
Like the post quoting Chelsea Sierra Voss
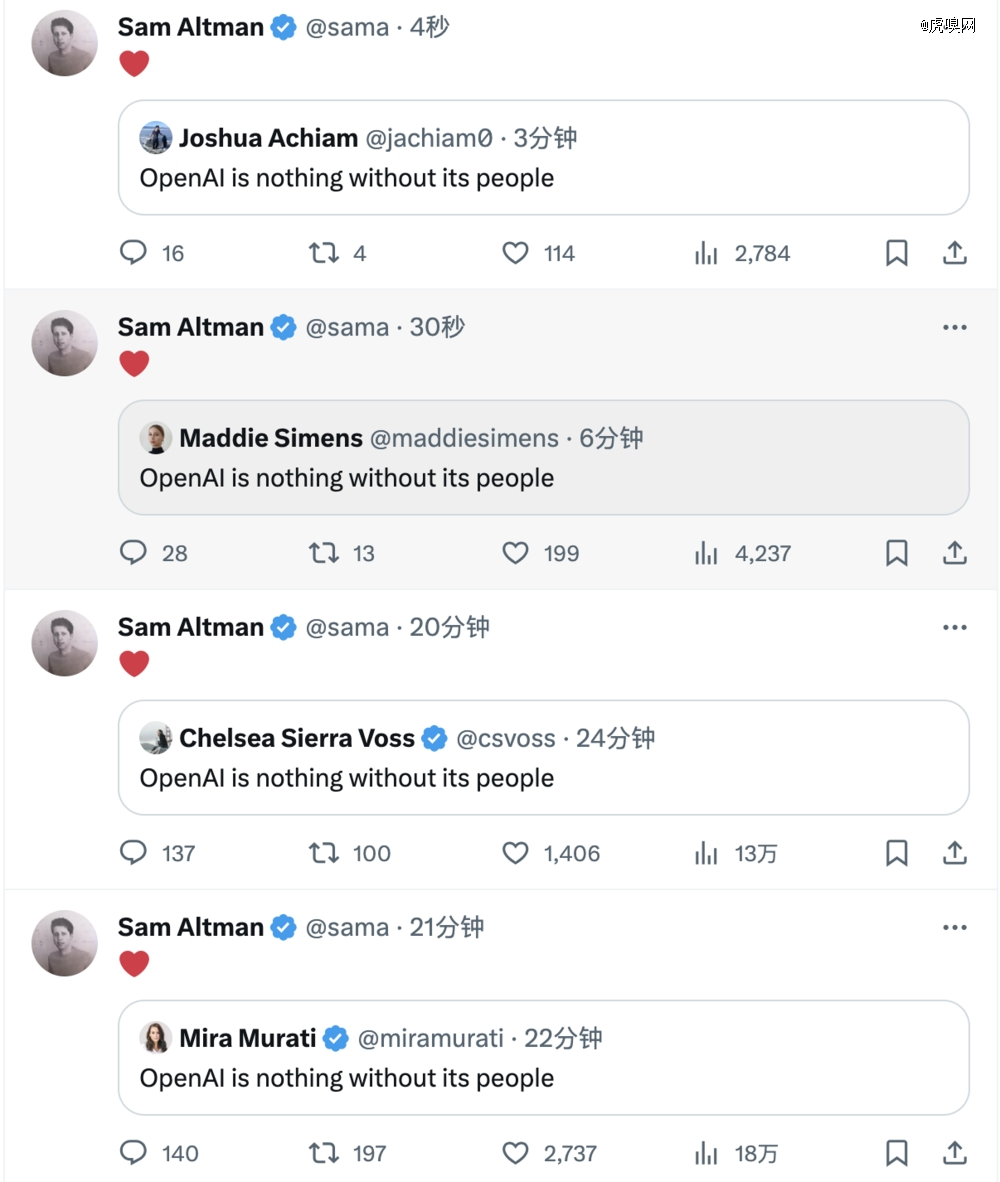point(515,853)
